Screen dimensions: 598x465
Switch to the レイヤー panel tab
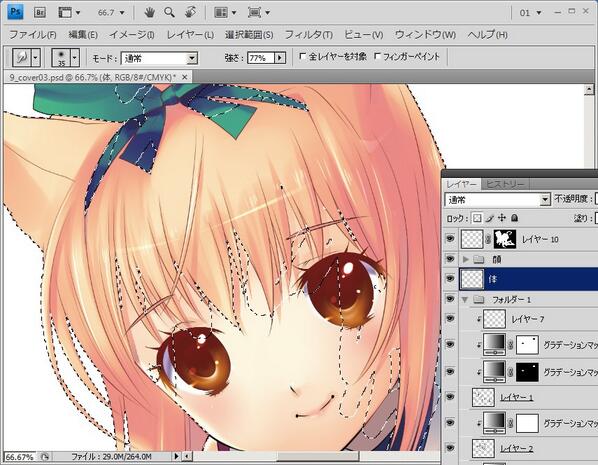click(461, 184)
